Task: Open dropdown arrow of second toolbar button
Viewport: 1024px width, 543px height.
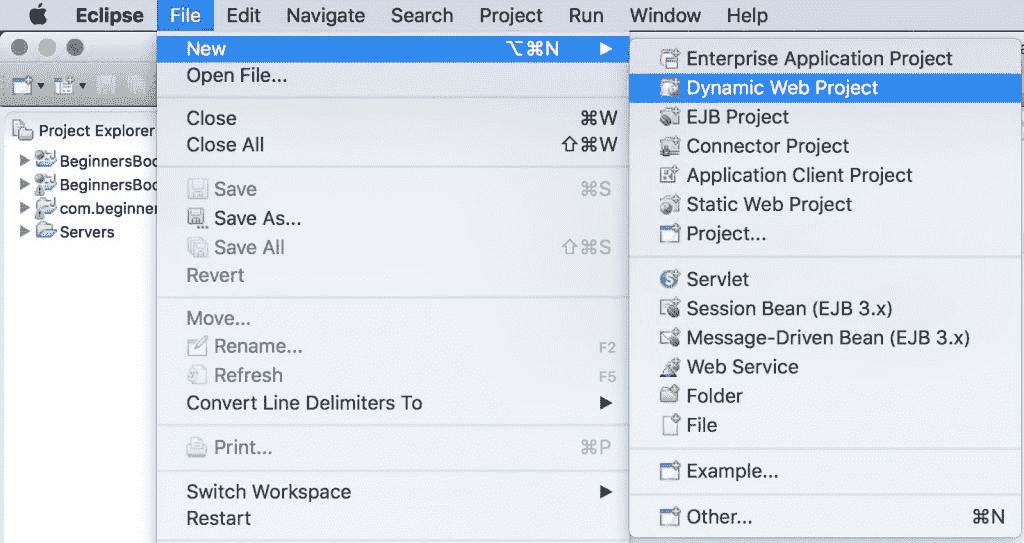Action: pyautogui.click(x=82, y=86)
